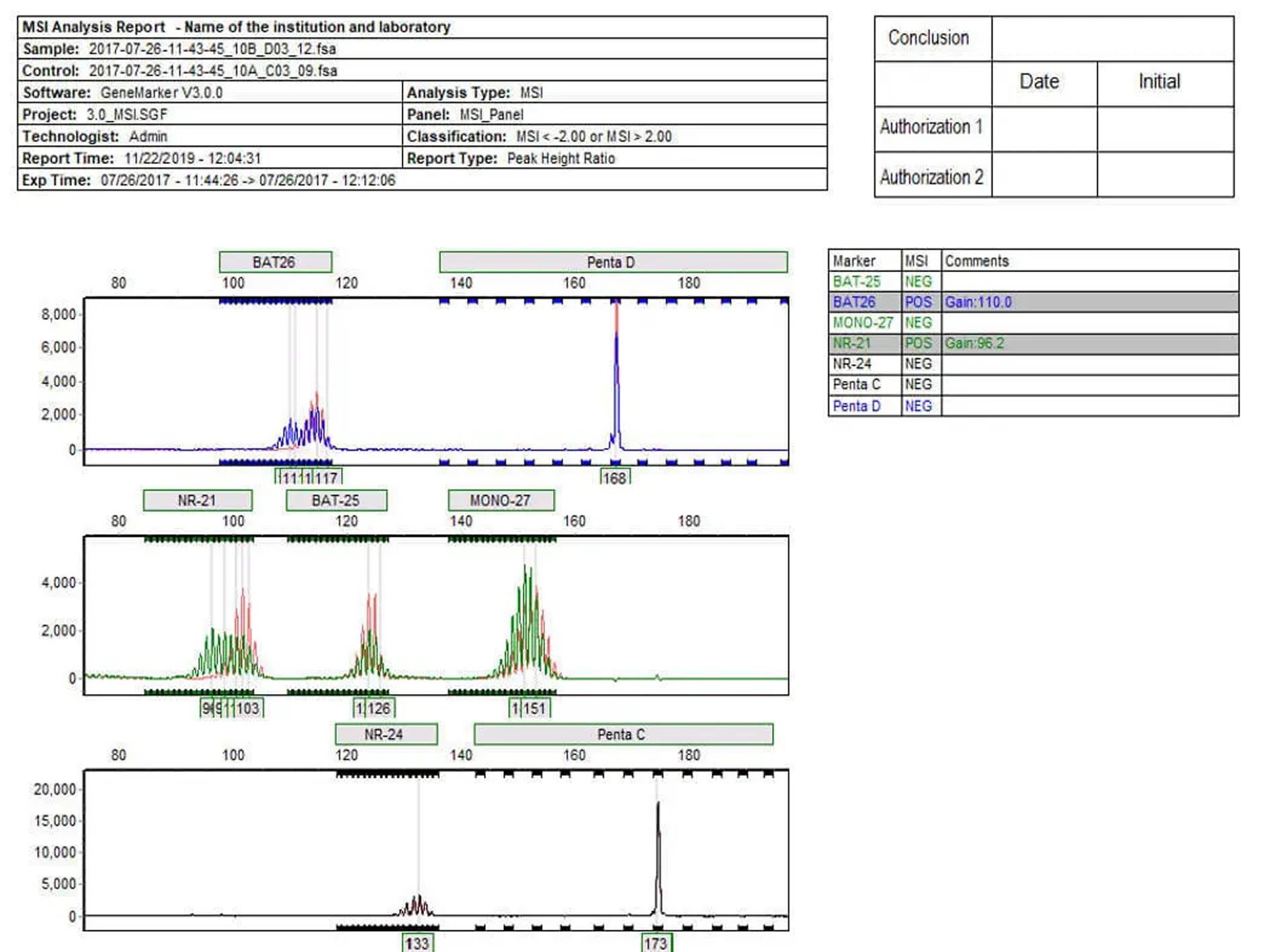
Task: Click the 103 peak label under NR-21
Action: (248, 708)
